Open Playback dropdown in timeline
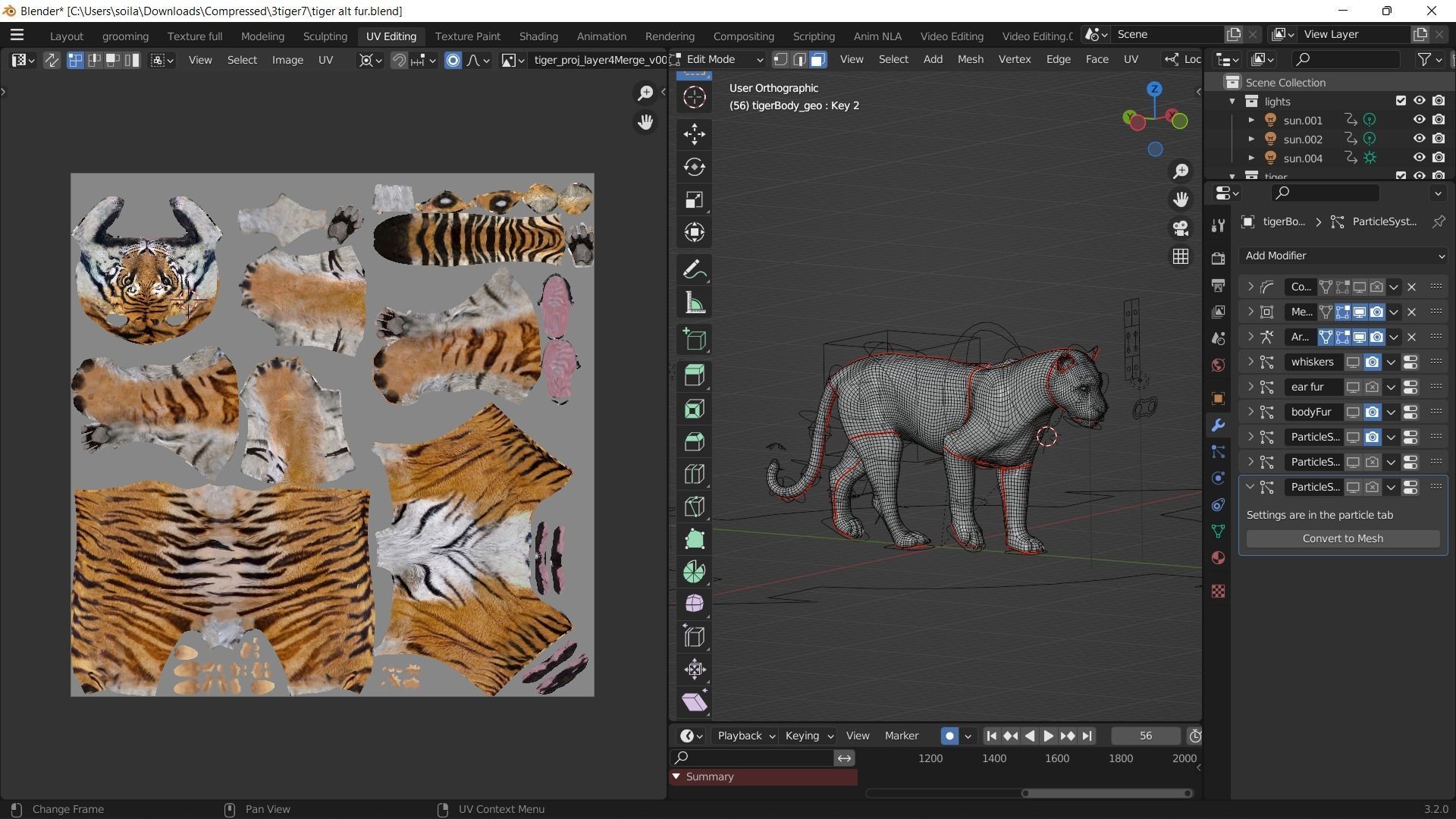Viewport: 1456px width, 819px height. (745, 736)
